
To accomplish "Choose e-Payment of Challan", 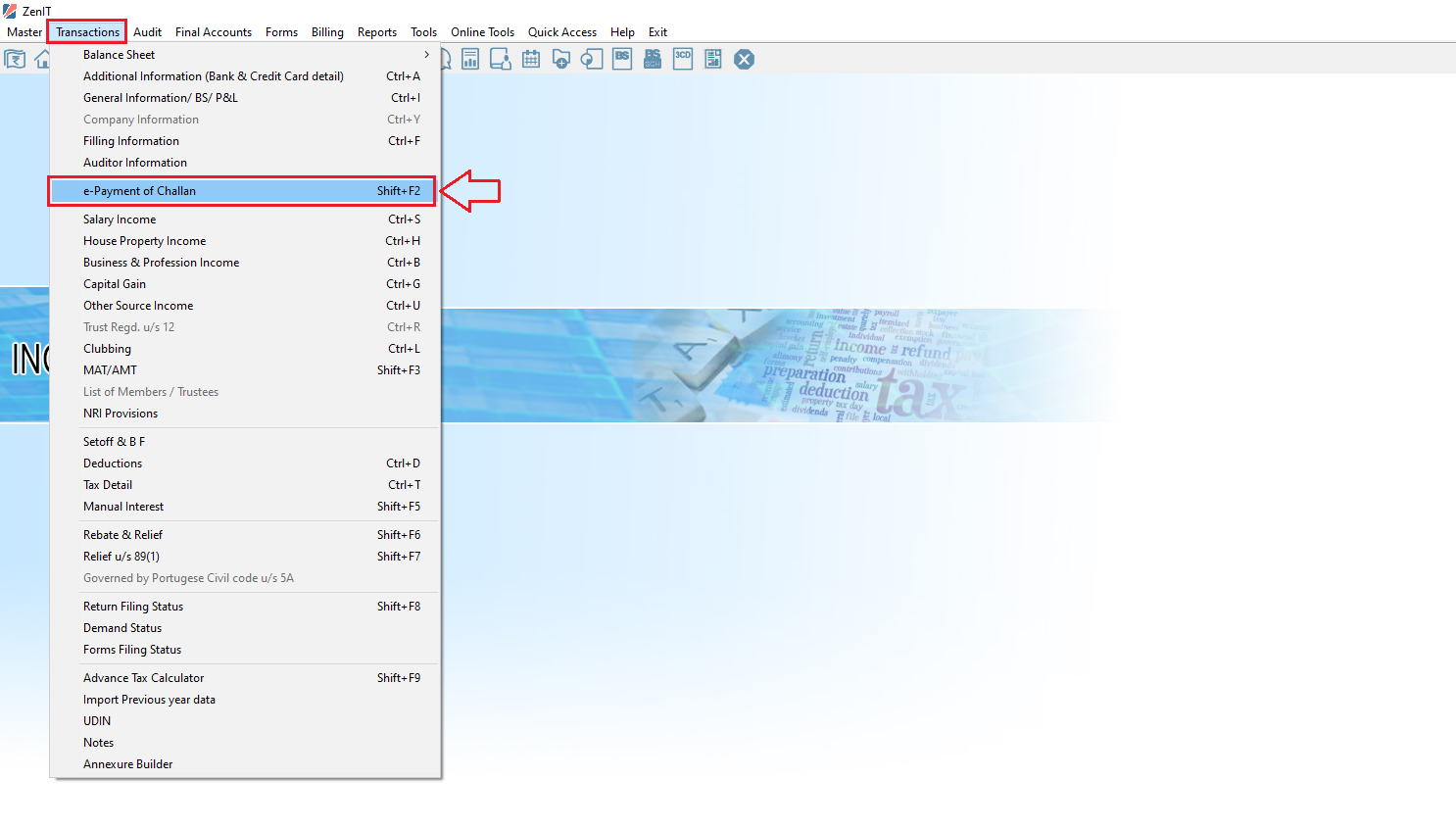I will (242, 191).
